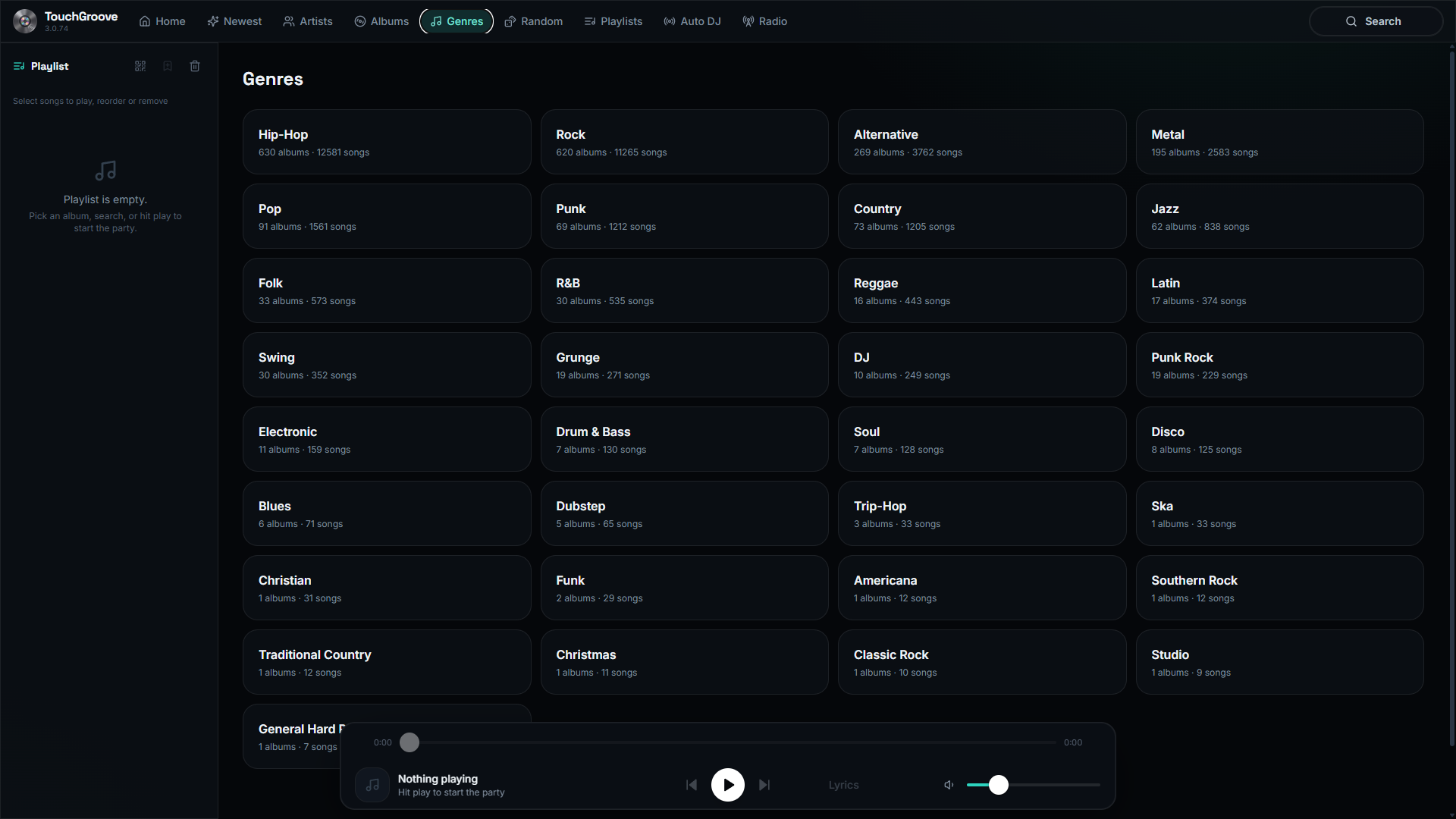Select the Genres tab

click(x=457, y=21)
